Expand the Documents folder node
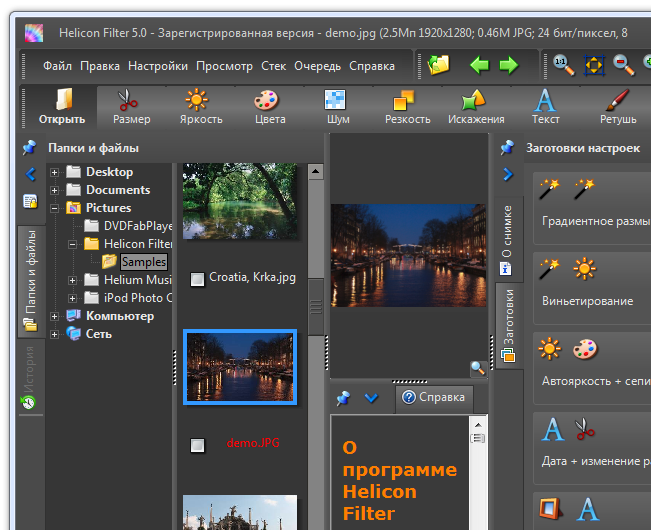Viewport: 651px width, 530px height. point(55,190)
